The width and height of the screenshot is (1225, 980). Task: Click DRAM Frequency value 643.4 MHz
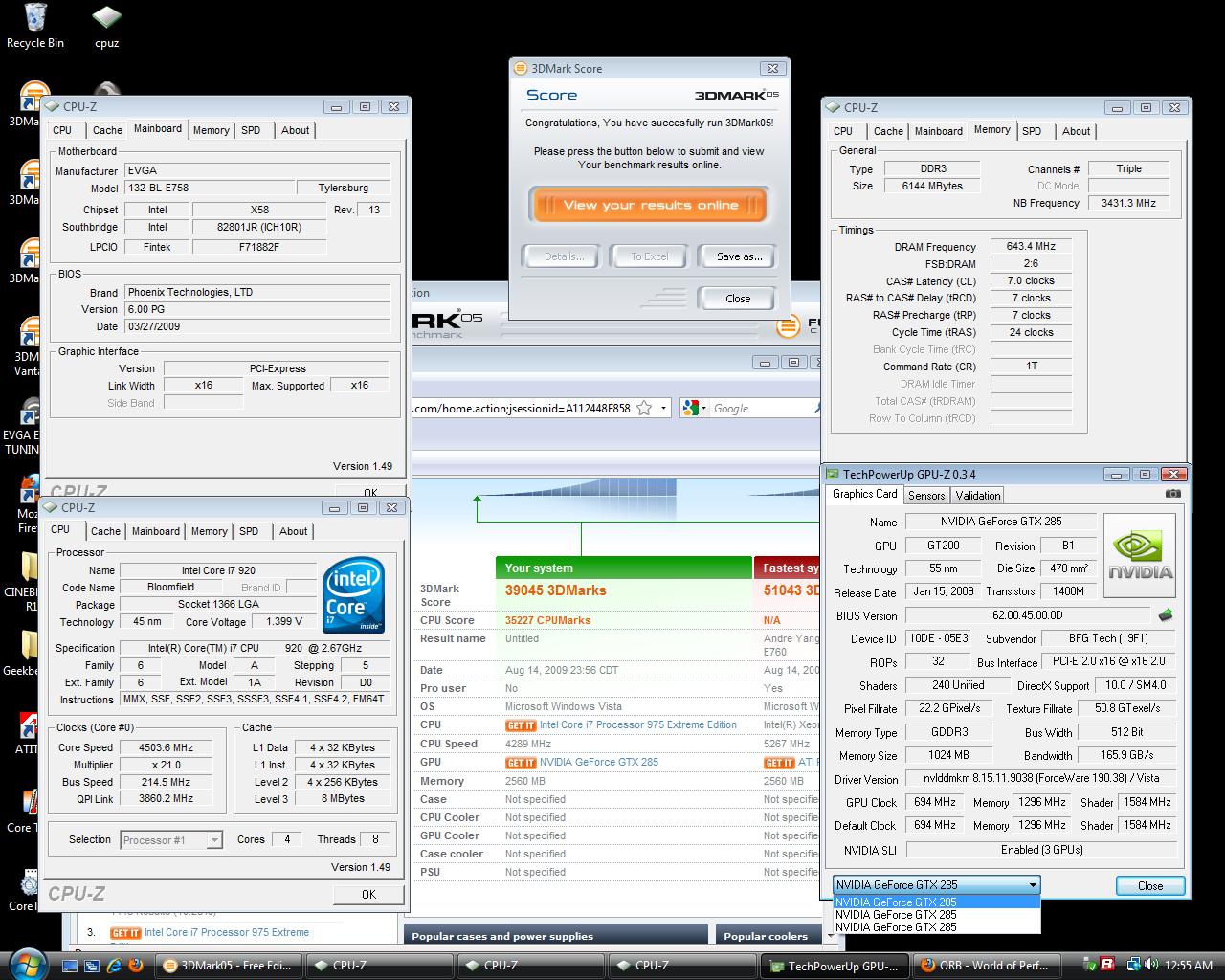(1031, 246)
